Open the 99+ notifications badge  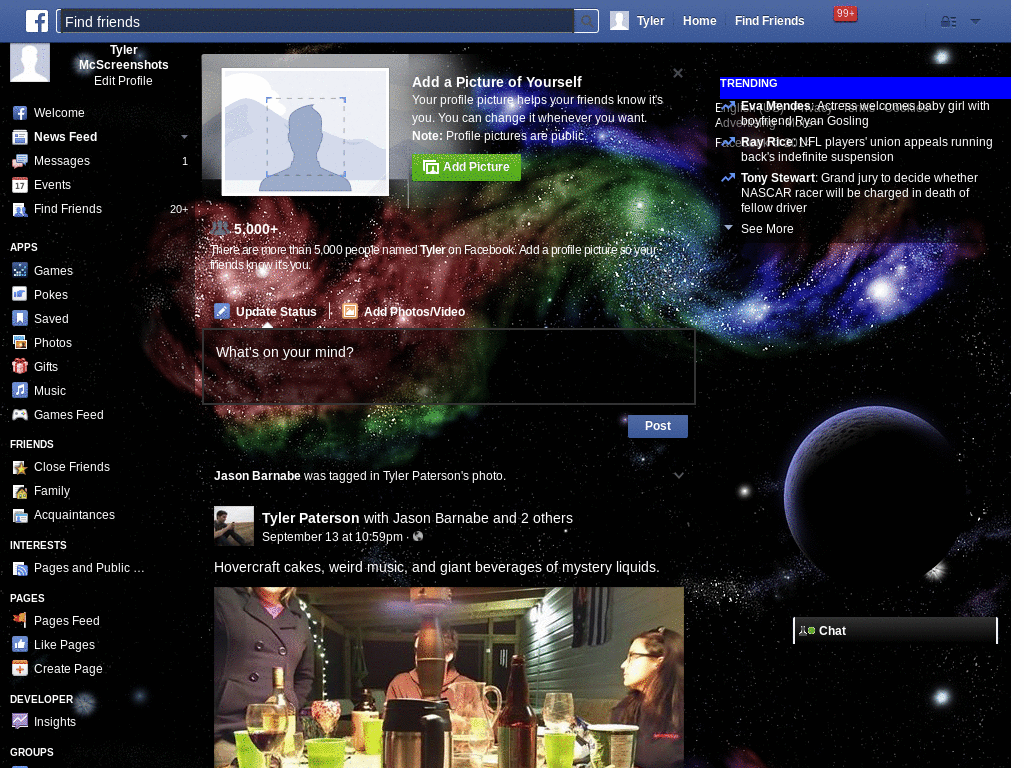[x=845, y=14]
